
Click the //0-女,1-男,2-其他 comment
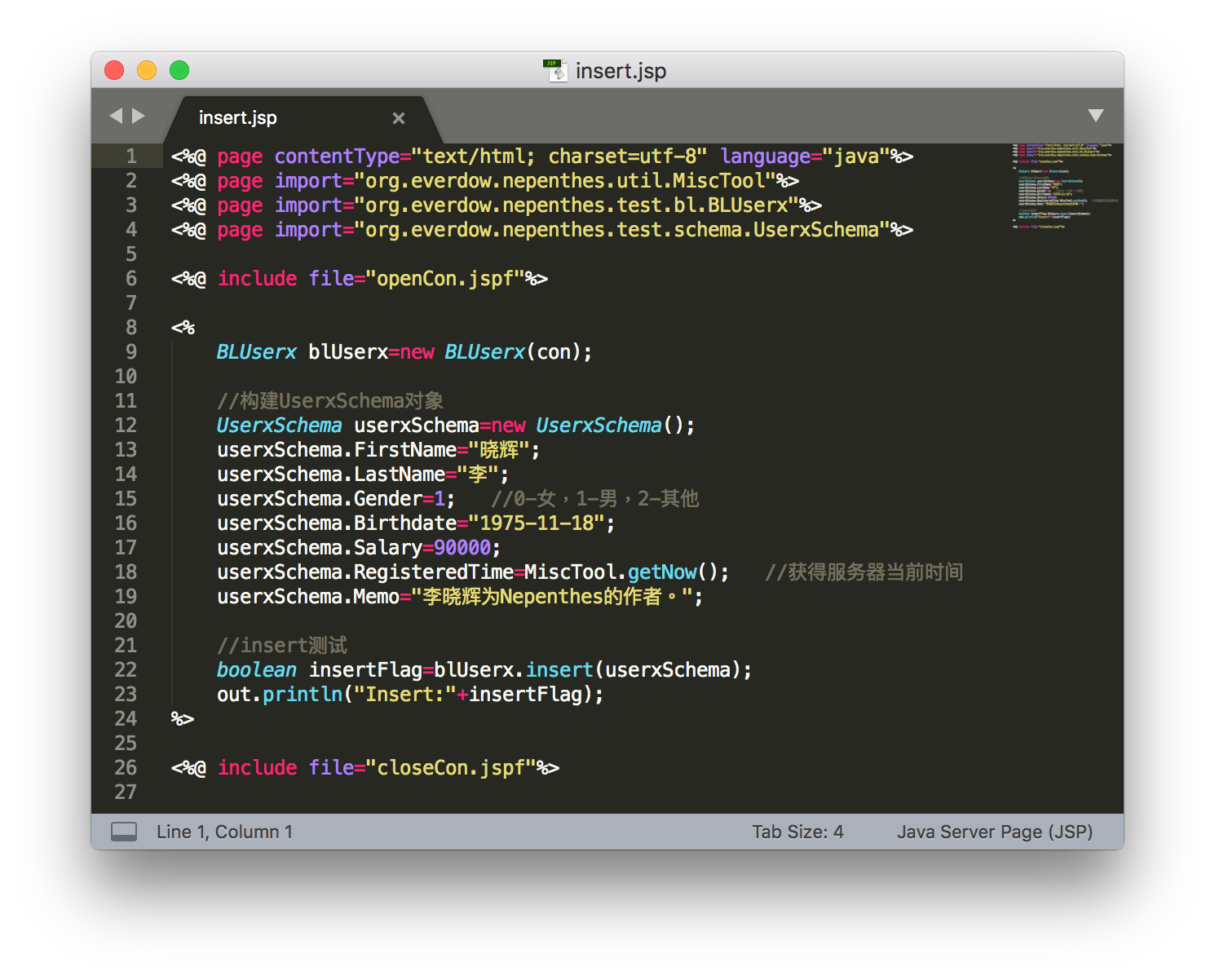tap(595, 498)
